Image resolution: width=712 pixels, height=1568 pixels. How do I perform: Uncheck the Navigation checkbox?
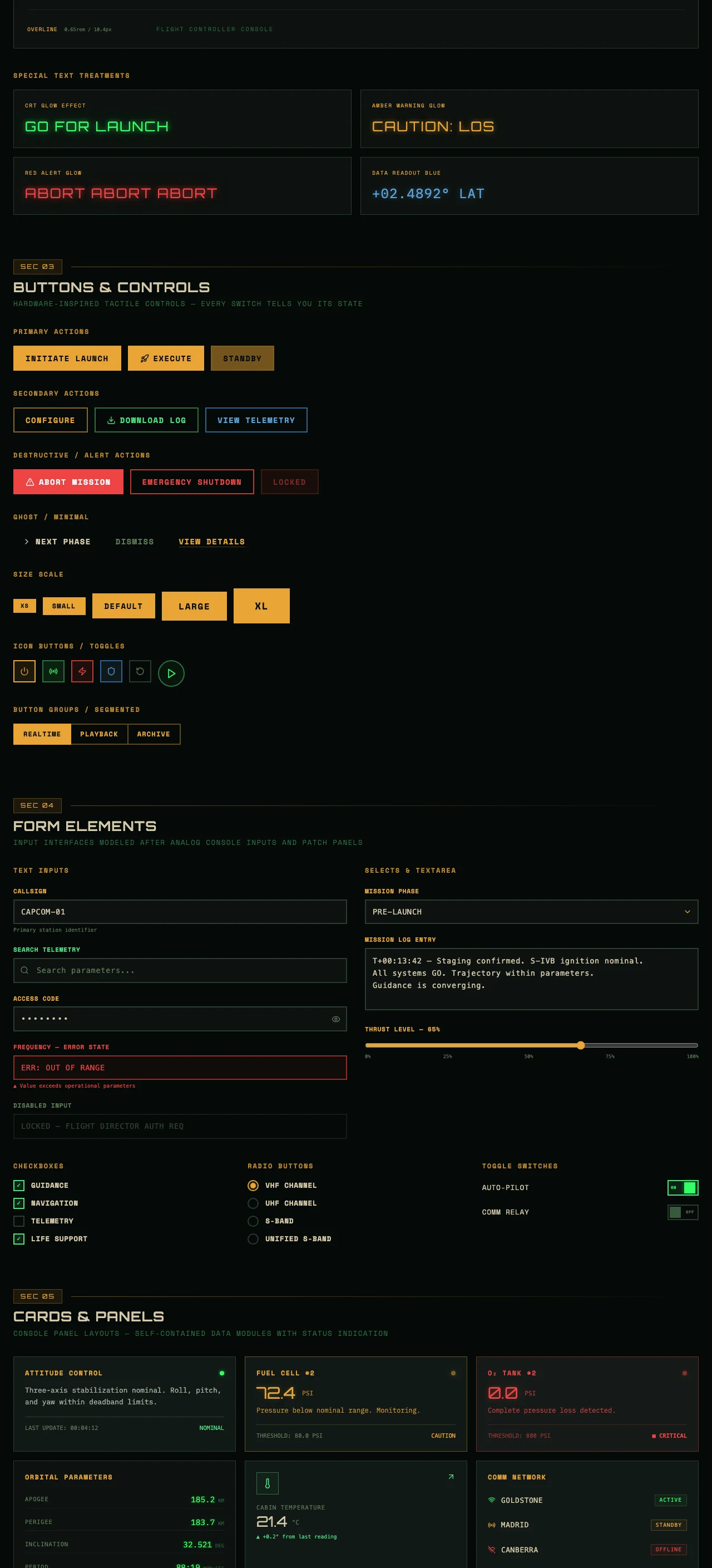click(19, 1203)
